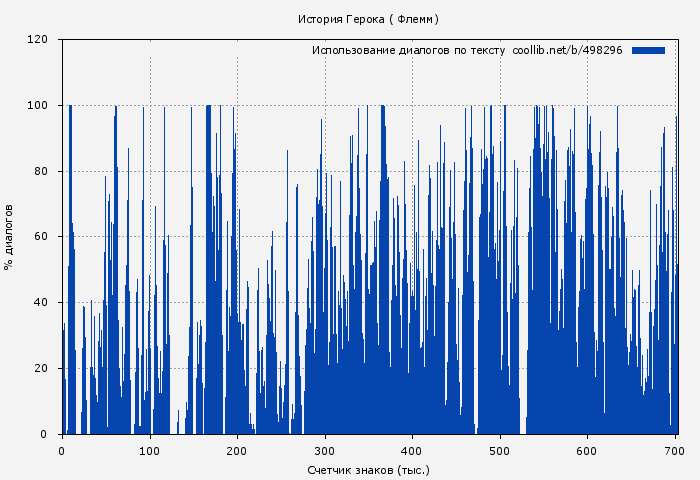This screenshot has width=700, height=480.
Task: Click the vertical axis label "% диалогов"
Action: pos(9,237)
